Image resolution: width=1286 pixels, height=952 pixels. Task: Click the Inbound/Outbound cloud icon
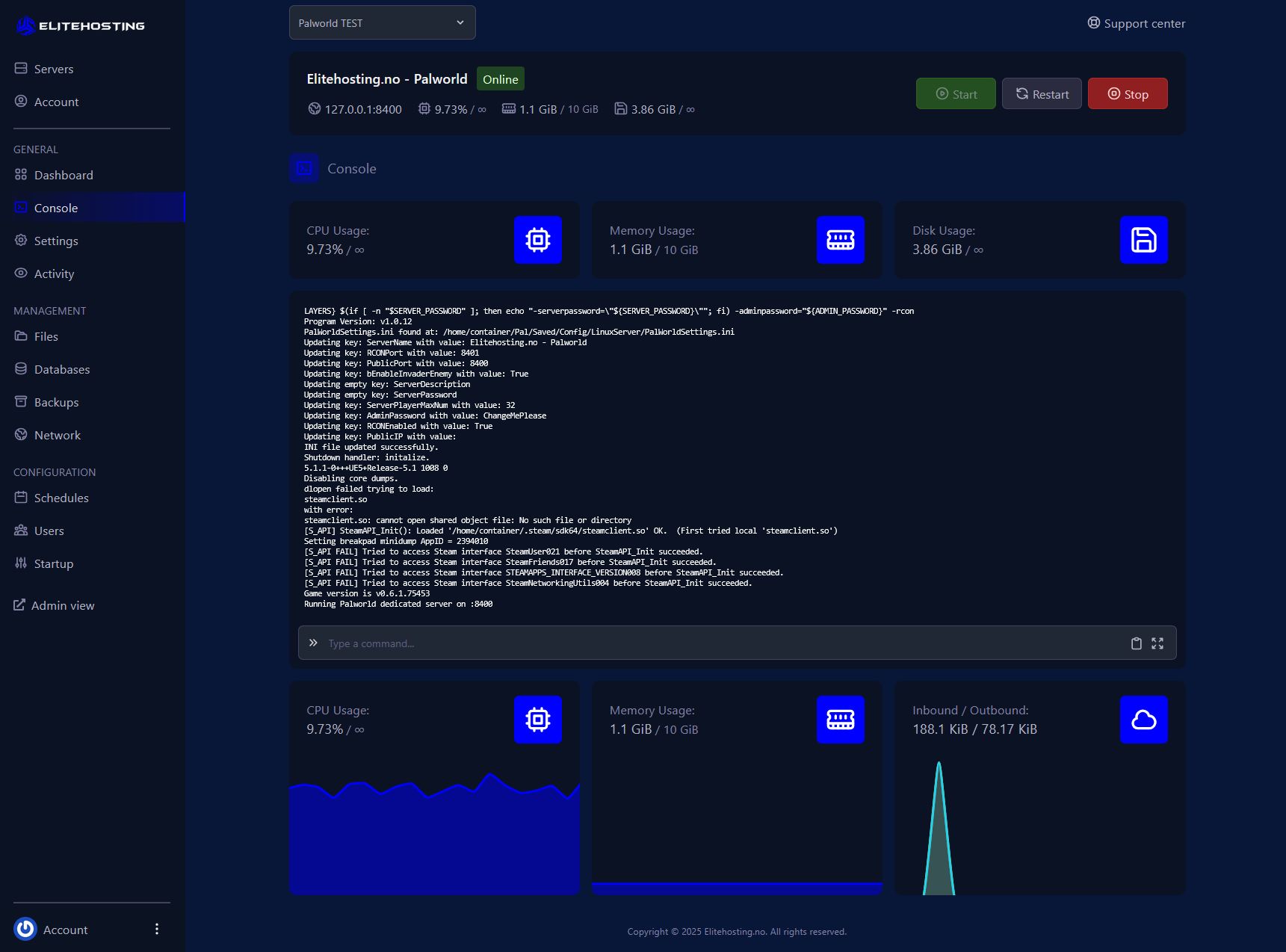tap(1144, 719)
